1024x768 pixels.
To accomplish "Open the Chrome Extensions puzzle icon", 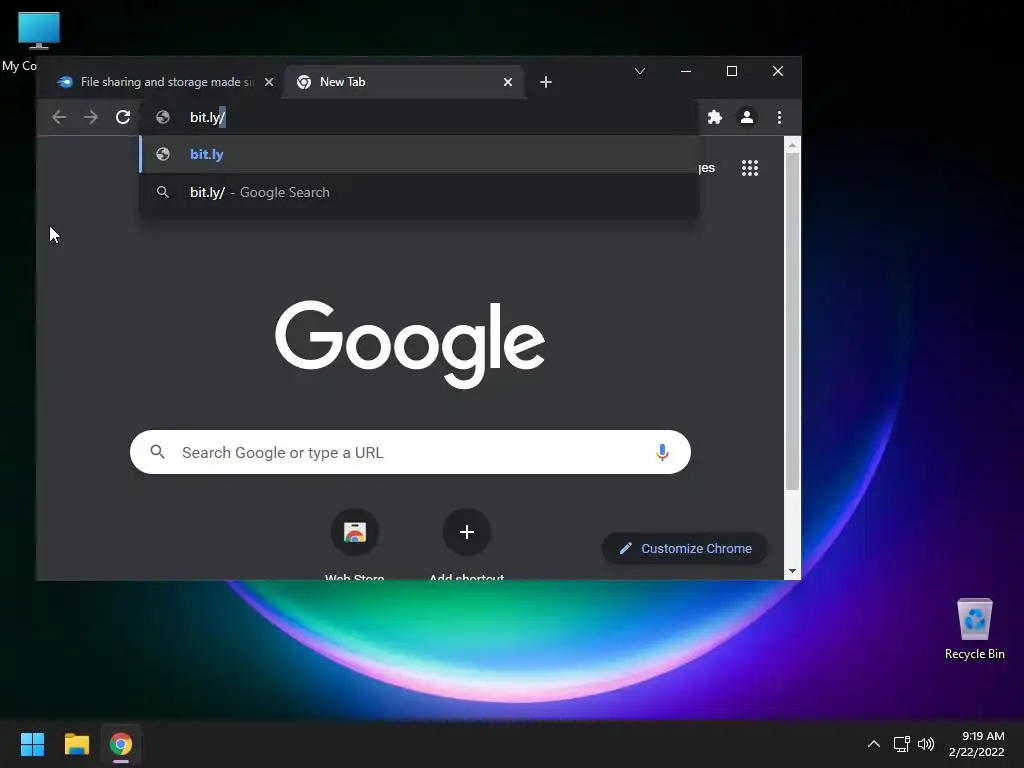I will tap(715, 117).
